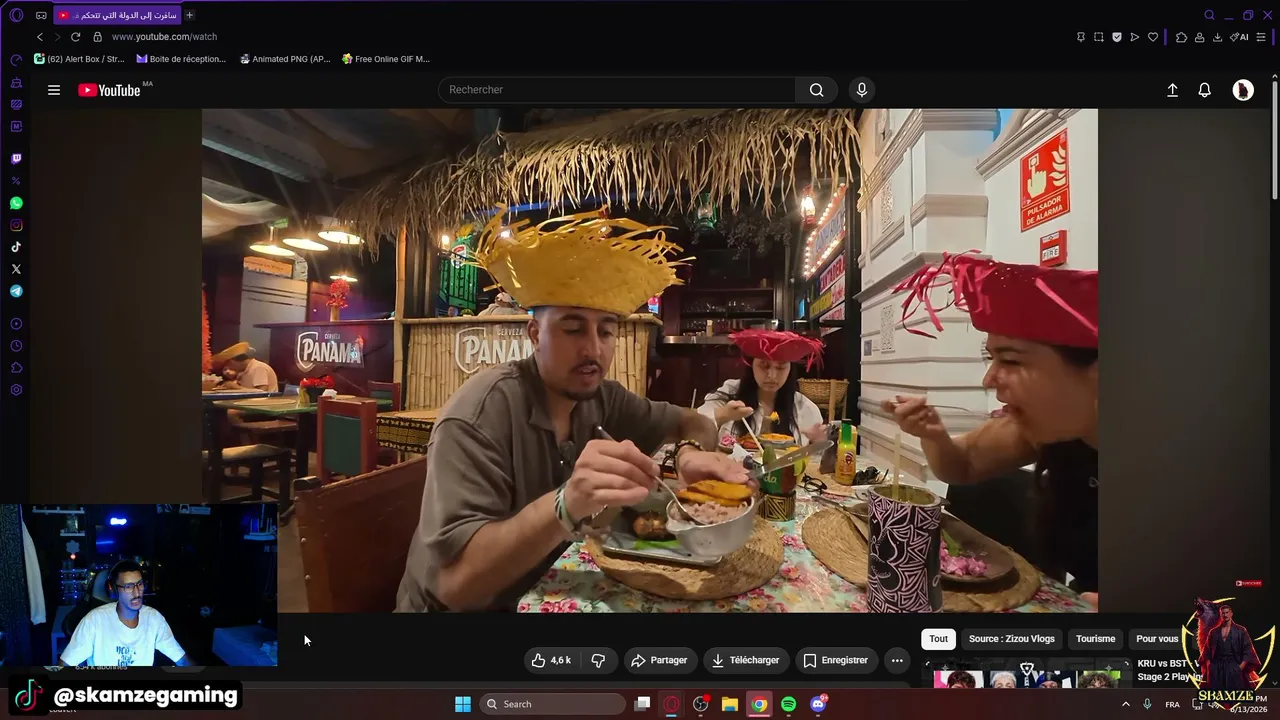The height and width of the screenshot is (720, 1280).
Task: Open Google Chrome from the taskbar
Action: [759, 704]
